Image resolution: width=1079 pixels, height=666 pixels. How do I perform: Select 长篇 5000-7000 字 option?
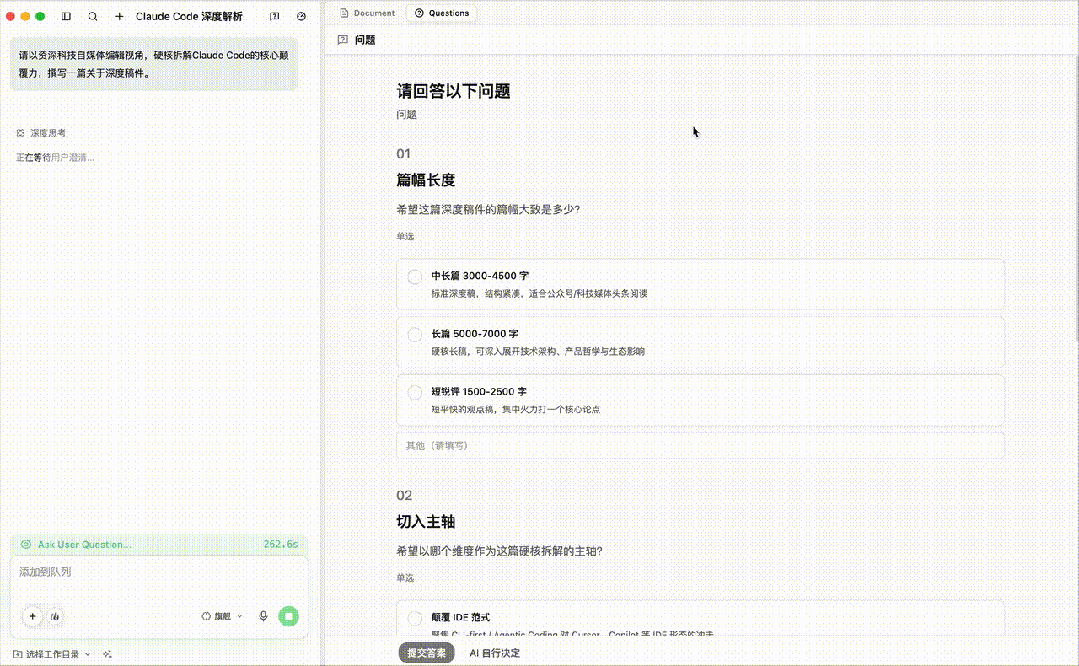click(x=700, y=342)
